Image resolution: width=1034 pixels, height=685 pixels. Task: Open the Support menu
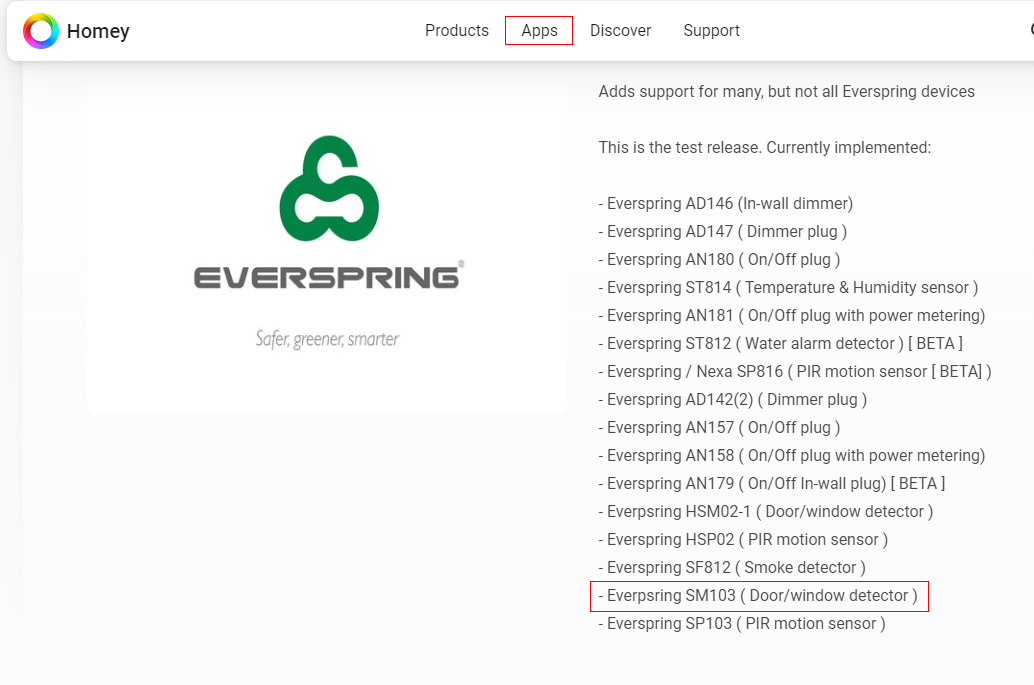[712, 30]
